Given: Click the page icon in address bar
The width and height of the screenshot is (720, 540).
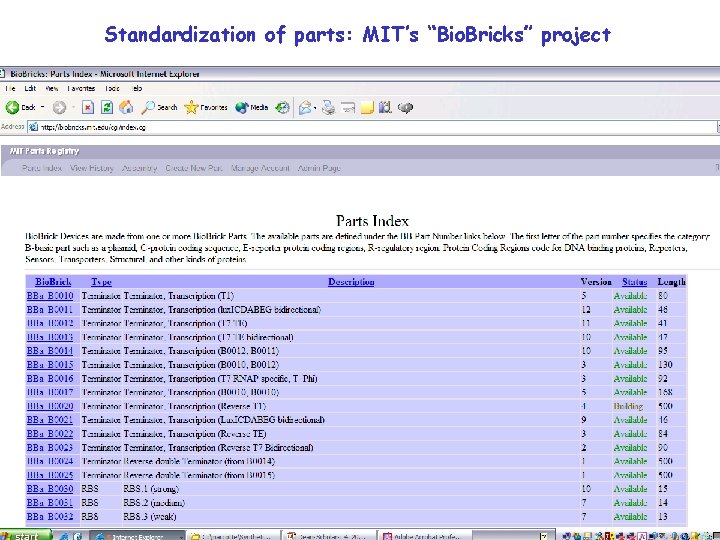Looking at the screenshot, I should click(x=33, y=127).
